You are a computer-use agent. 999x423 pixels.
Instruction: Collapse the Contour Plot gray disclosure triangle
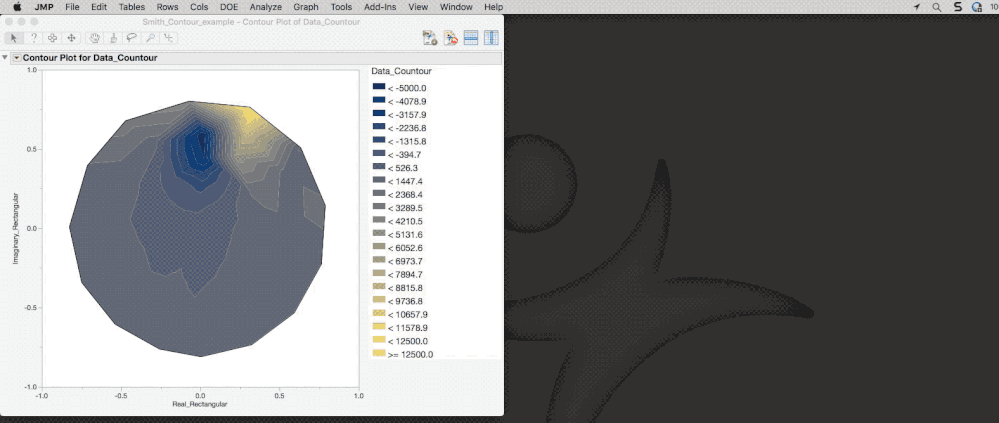coord(5,58)
